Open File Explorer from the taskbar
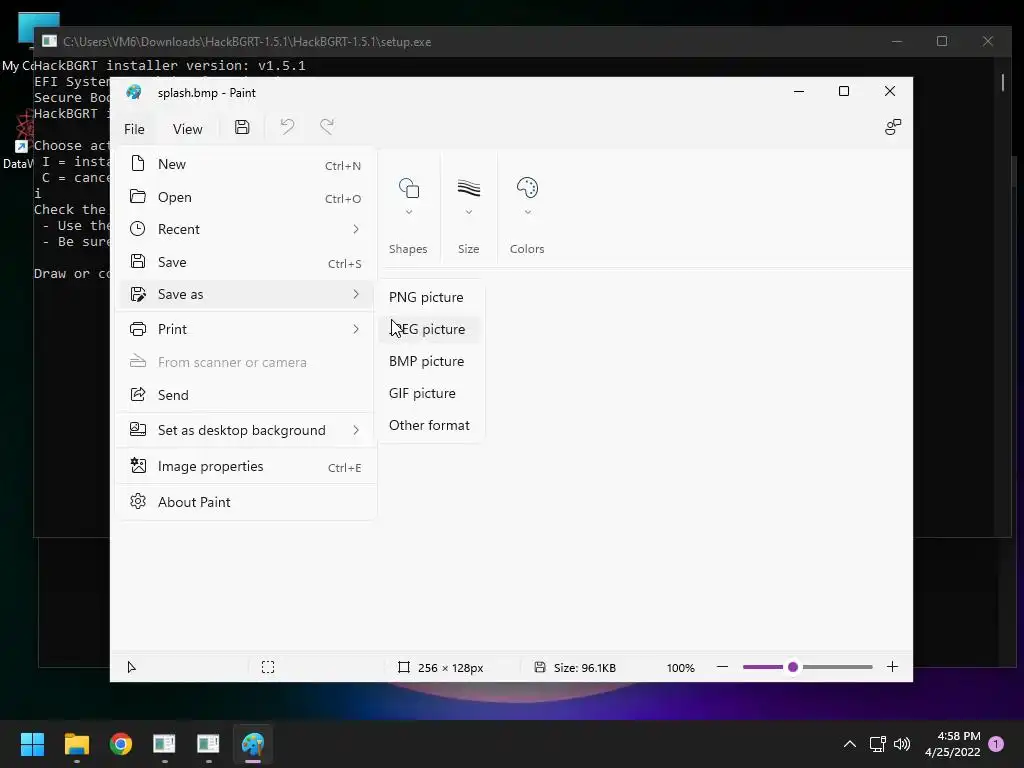1024x768 pixels. point(76,744)
